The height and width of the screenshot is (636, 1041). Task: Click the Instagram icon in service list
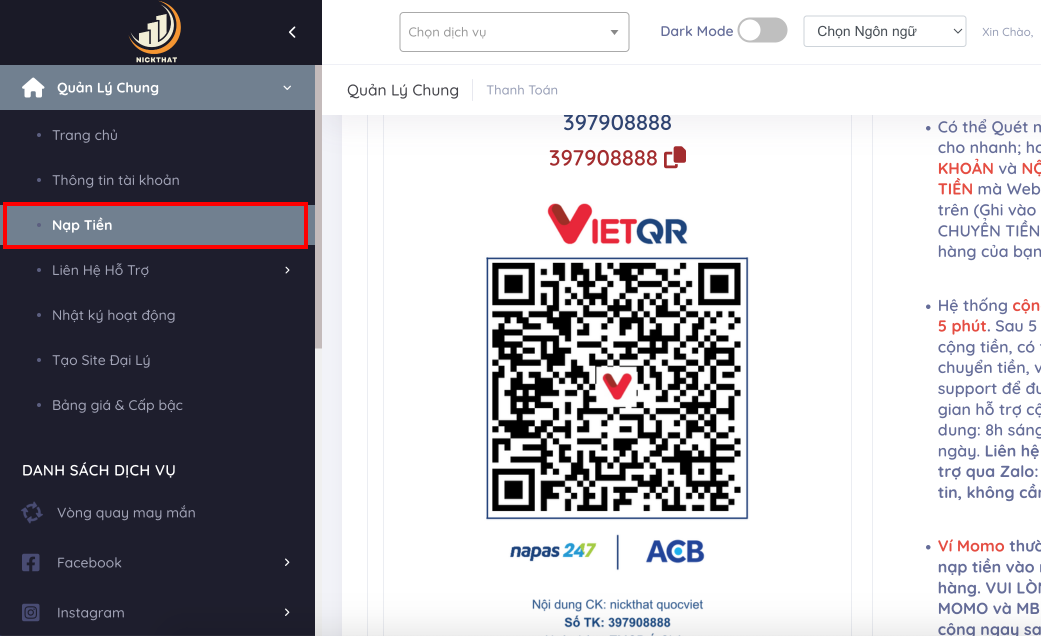pyautogui.click(x=31, y=612)
